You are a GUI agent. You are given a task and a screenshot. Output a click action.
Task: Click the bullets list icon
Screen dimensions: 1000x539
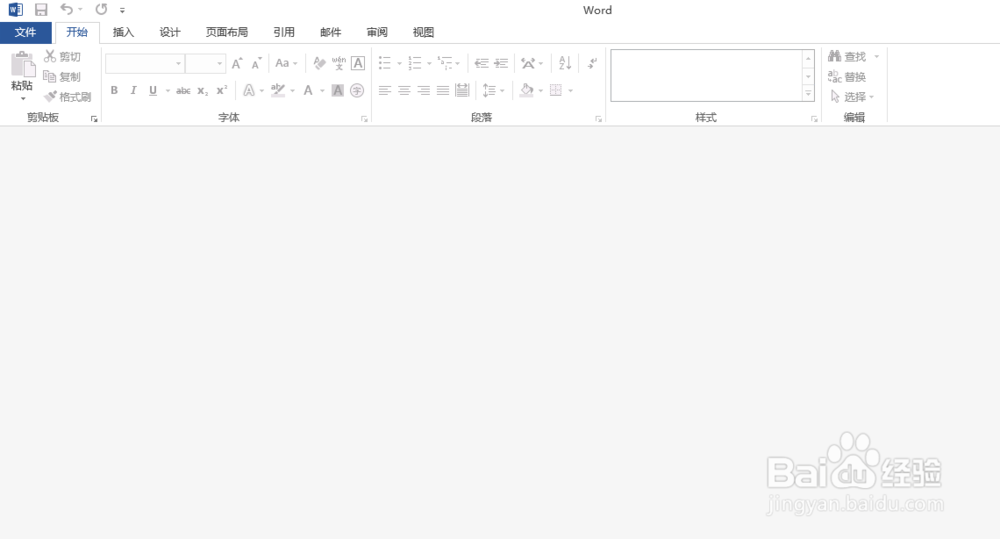click(385, 63)
